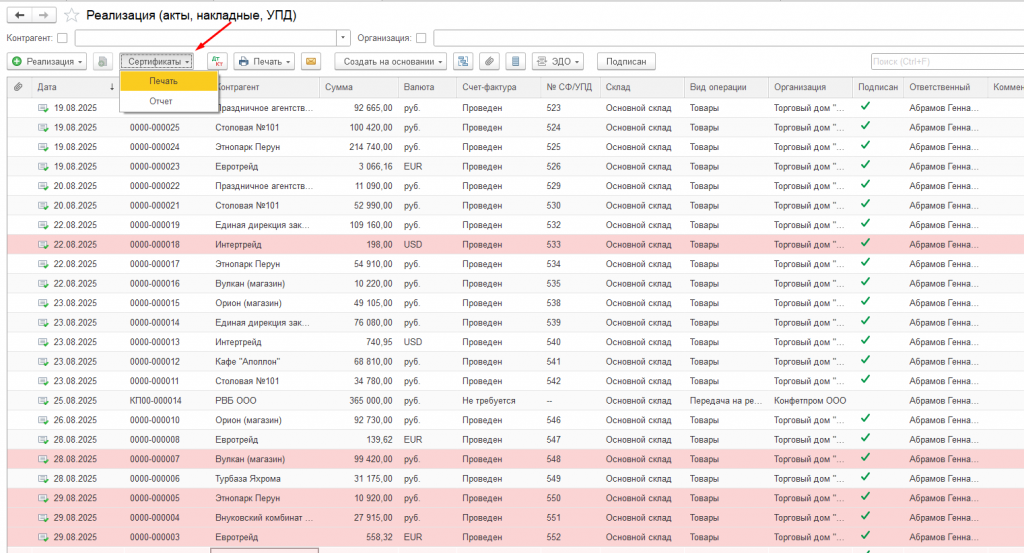Screen dimensions: 1024x553
Task: Expand the Создать на основании dropdown
Action: coord(391,61)
